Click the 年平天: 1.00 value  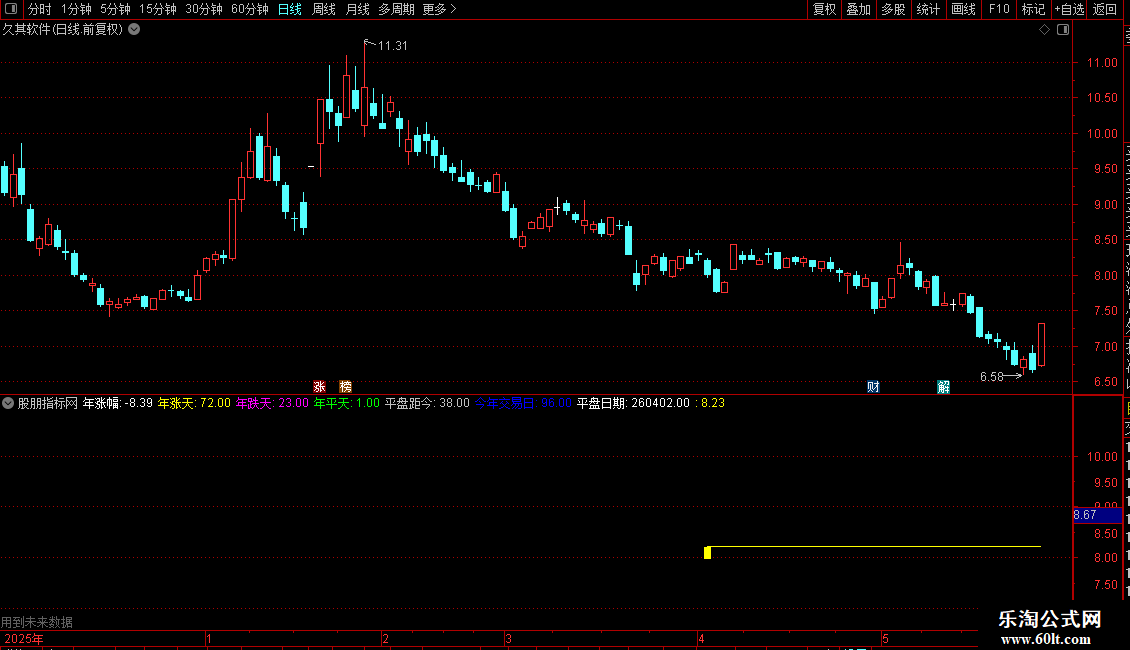point(347,404)
